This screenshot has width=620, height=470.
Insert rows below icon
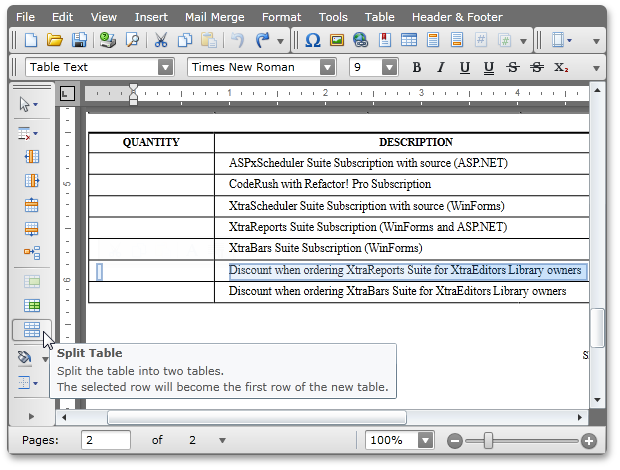tap(32, 229)
